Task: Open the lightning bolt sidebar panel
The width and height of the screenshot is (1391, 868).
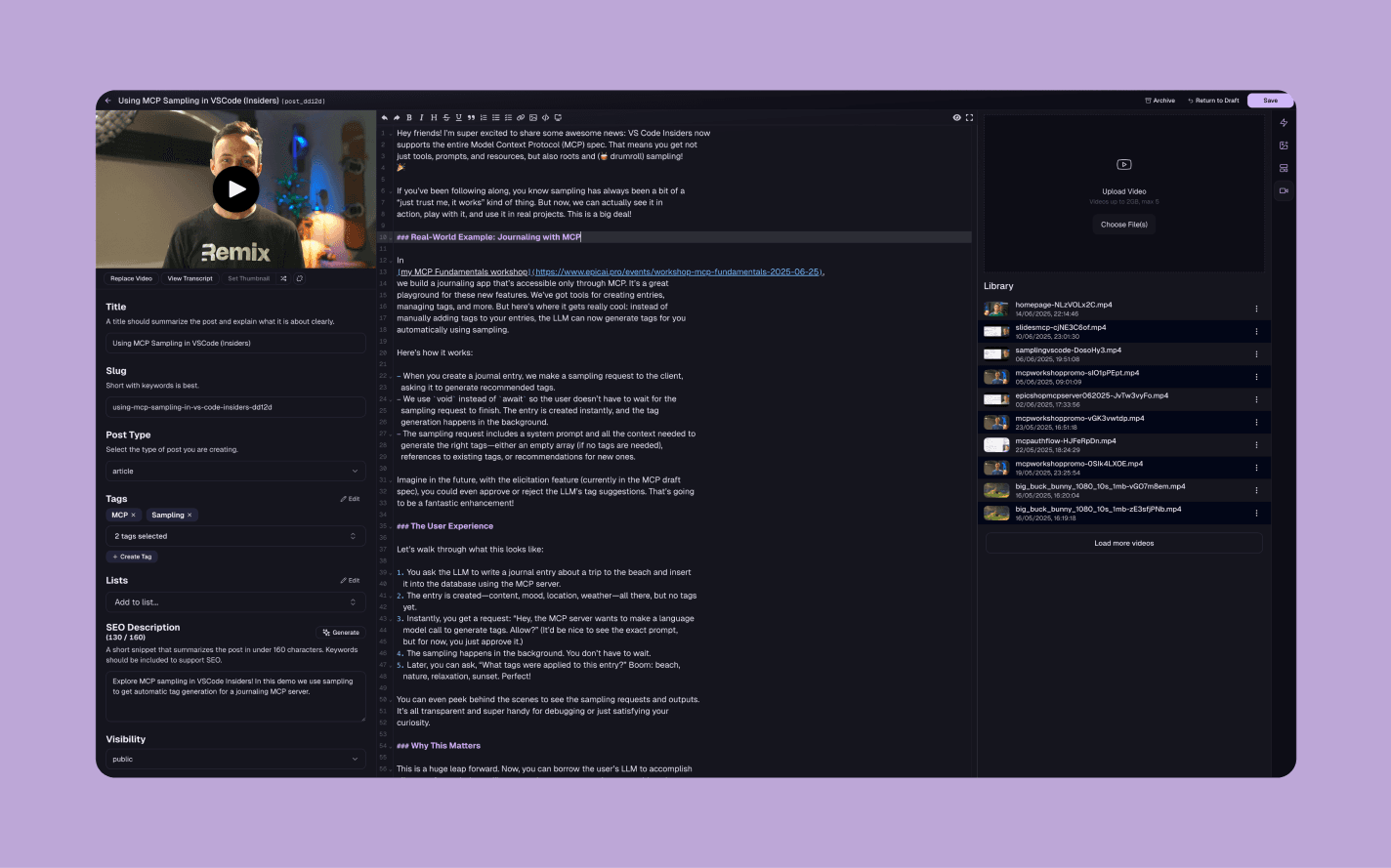Action: point(1284,123)
